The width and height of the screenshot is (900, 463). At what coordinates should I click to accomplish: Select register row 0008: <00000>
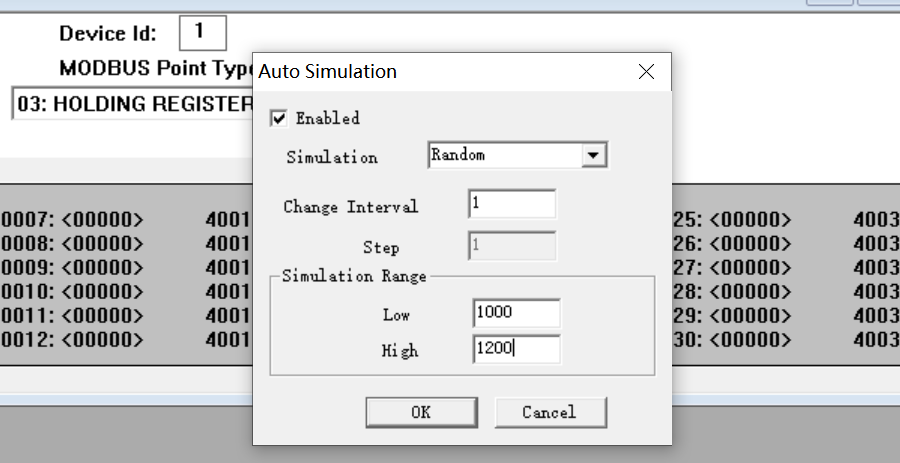click(72, 244)
